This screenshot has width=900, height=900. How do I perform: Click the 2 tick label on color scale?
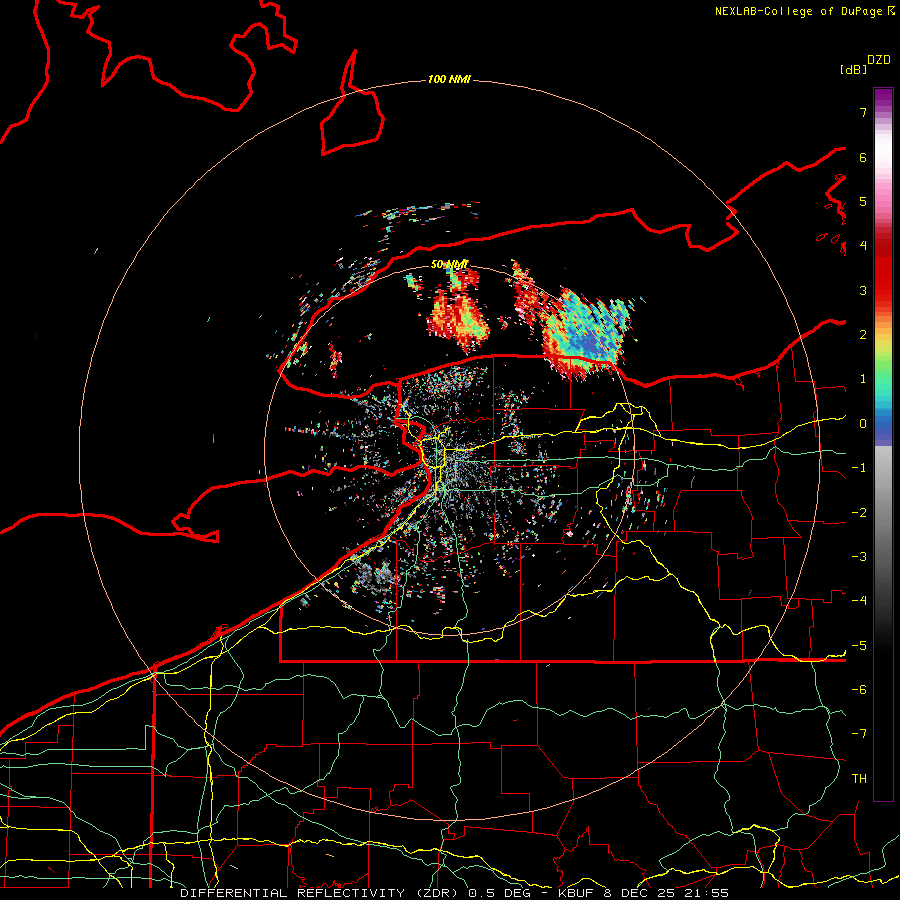(863, 335)
